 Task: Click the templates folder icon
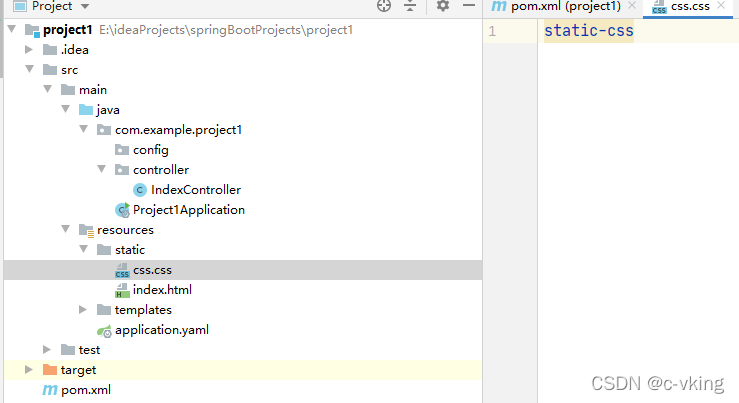(104, 310)
